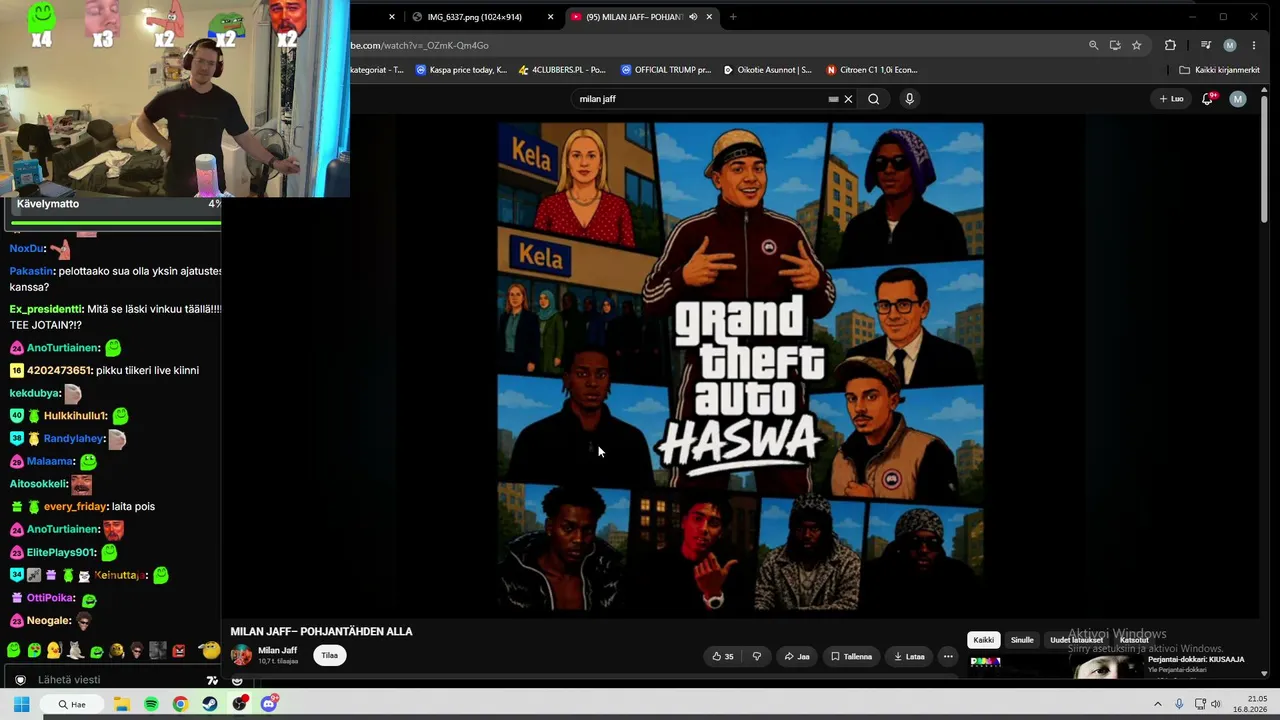Open the YouTube account avatar menu
Viewport: 1280px width, 720px height.
[1238, 99]
